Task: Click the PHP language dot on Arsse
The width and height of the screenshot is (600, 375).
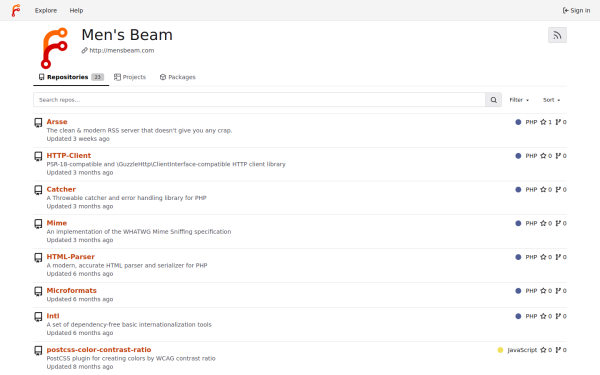Action: point(518,122)
